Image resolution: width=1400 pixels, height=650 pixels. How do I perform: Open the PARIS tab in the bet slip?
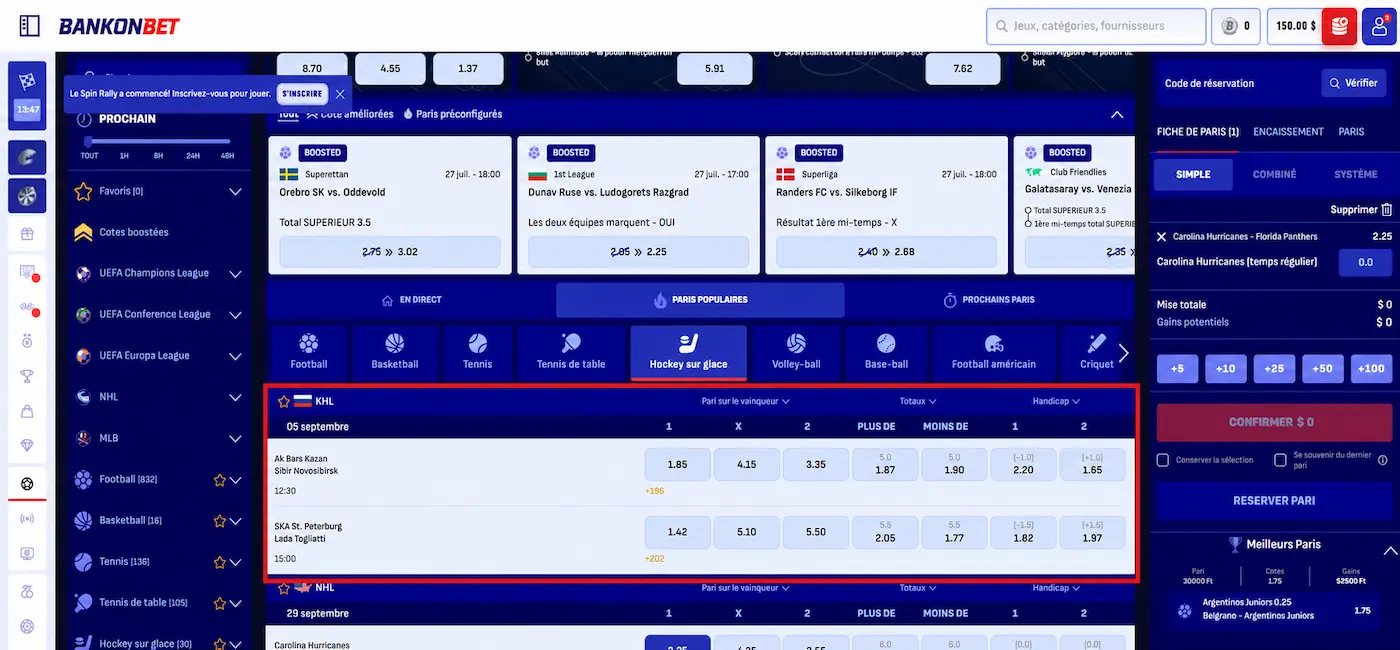coord(1351,132)
